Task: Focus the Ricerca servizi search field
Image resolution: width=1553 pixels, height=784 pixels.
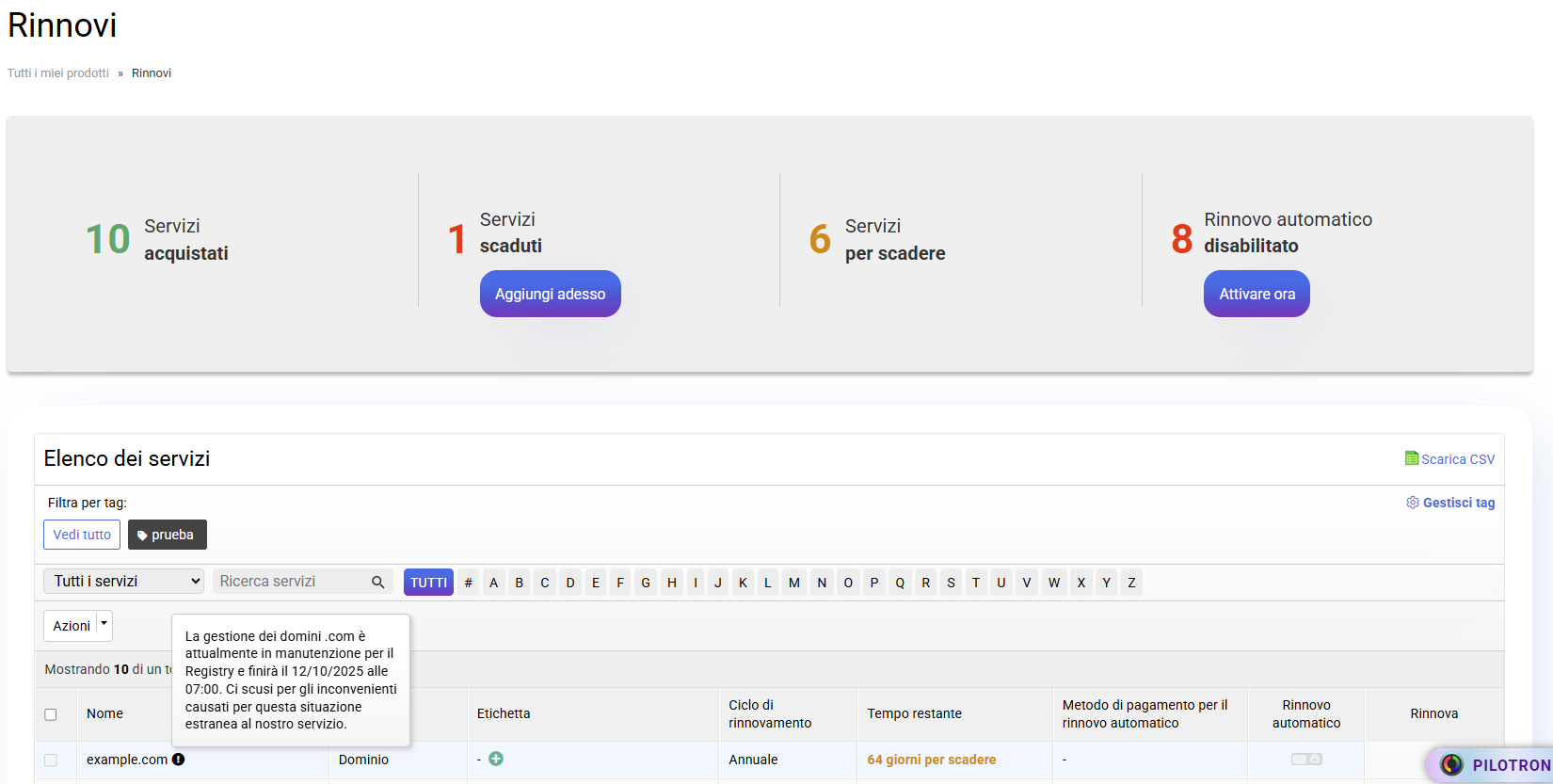Action: tap(292, 582)
